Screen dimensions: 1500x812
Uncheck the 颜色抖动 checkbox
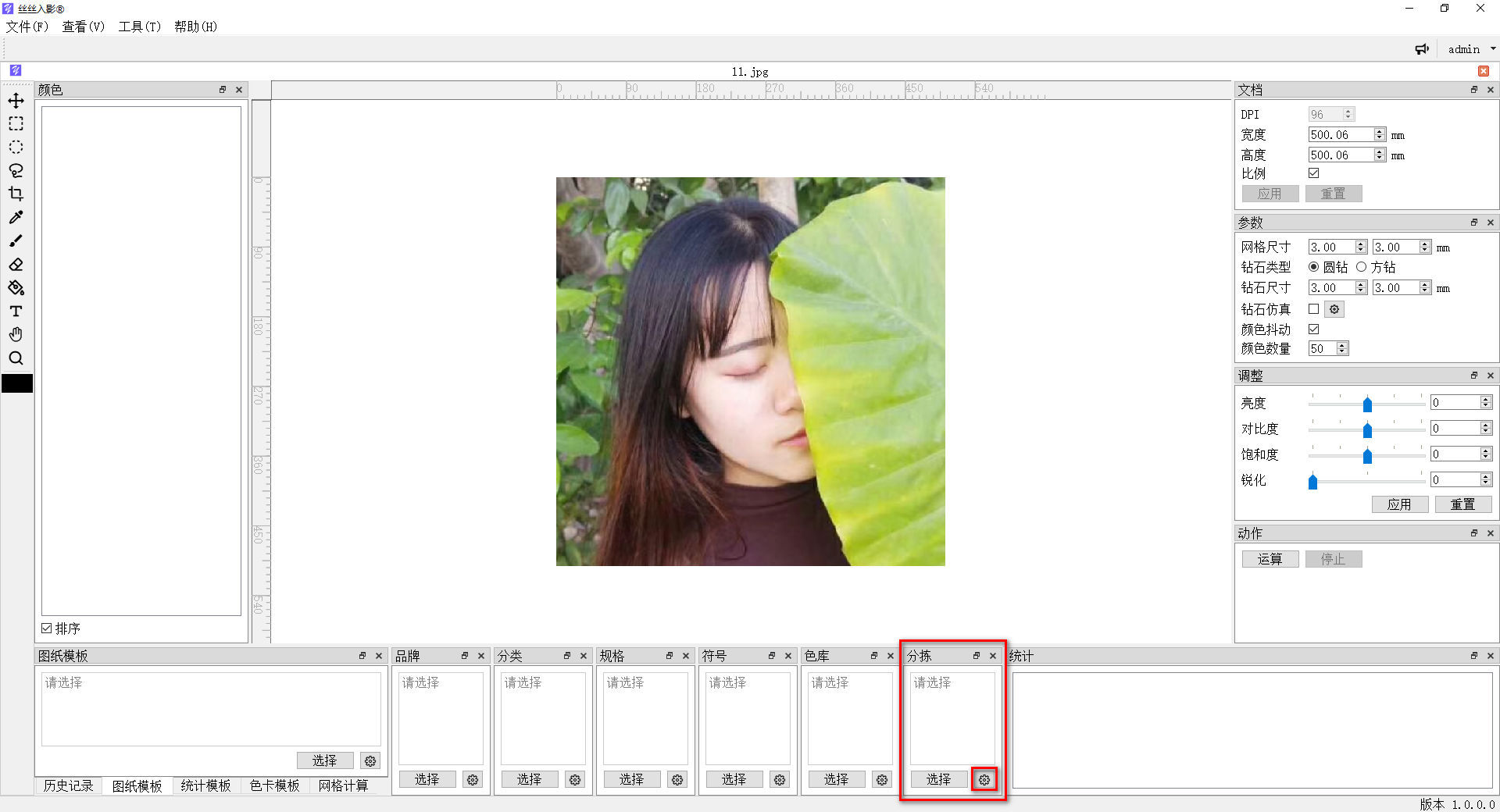pos(1314,329)
